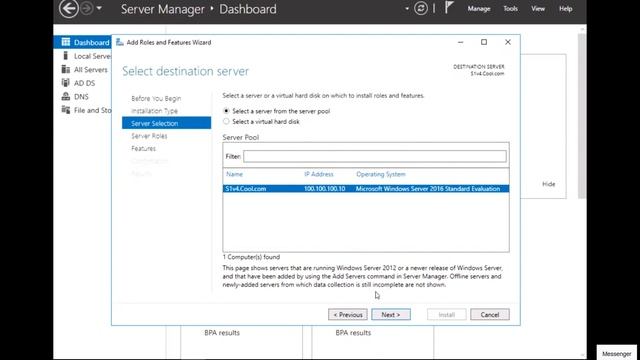Open the View menu
The height and width of the screenshot is (360, 640).
[x=538, y=9]
